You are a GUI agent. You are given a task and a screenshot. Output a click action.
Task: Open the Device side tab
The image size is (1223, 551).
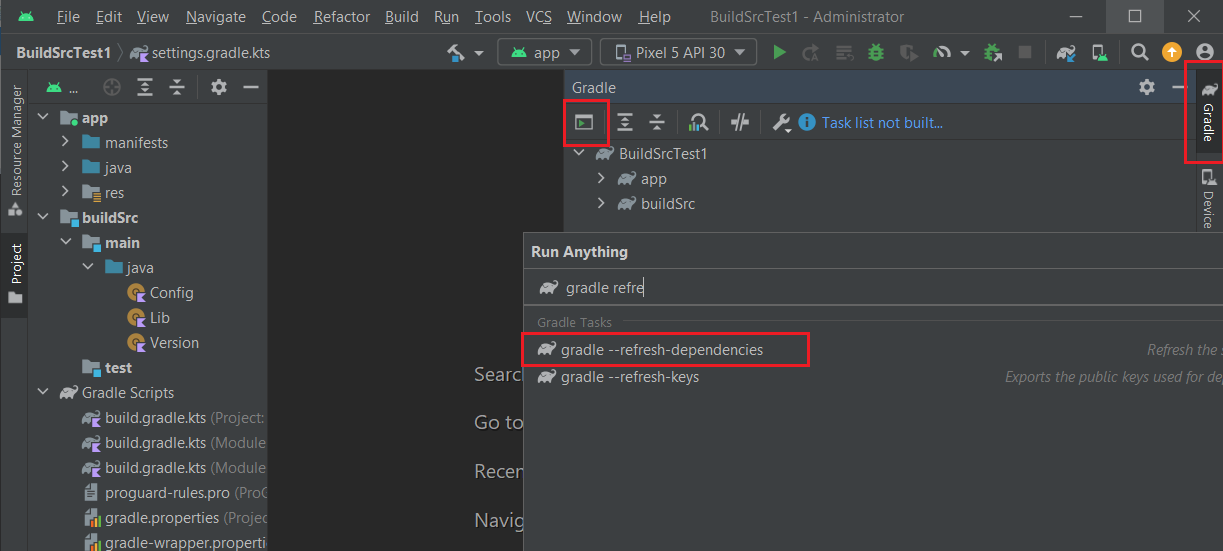pos(1208,198)
